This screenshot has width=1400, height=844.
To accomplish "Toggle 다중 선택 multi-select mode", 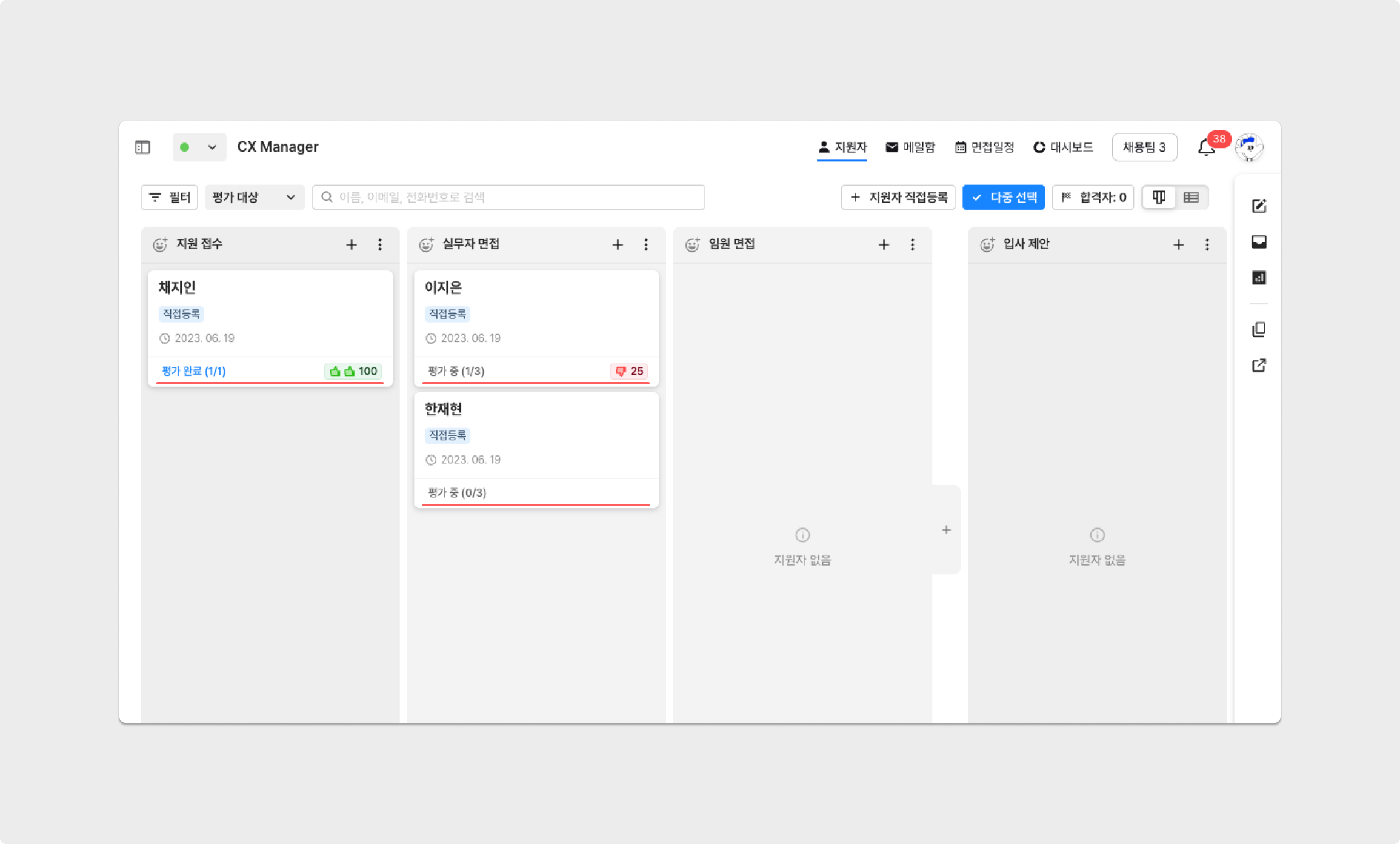I will click(1004, 197).
